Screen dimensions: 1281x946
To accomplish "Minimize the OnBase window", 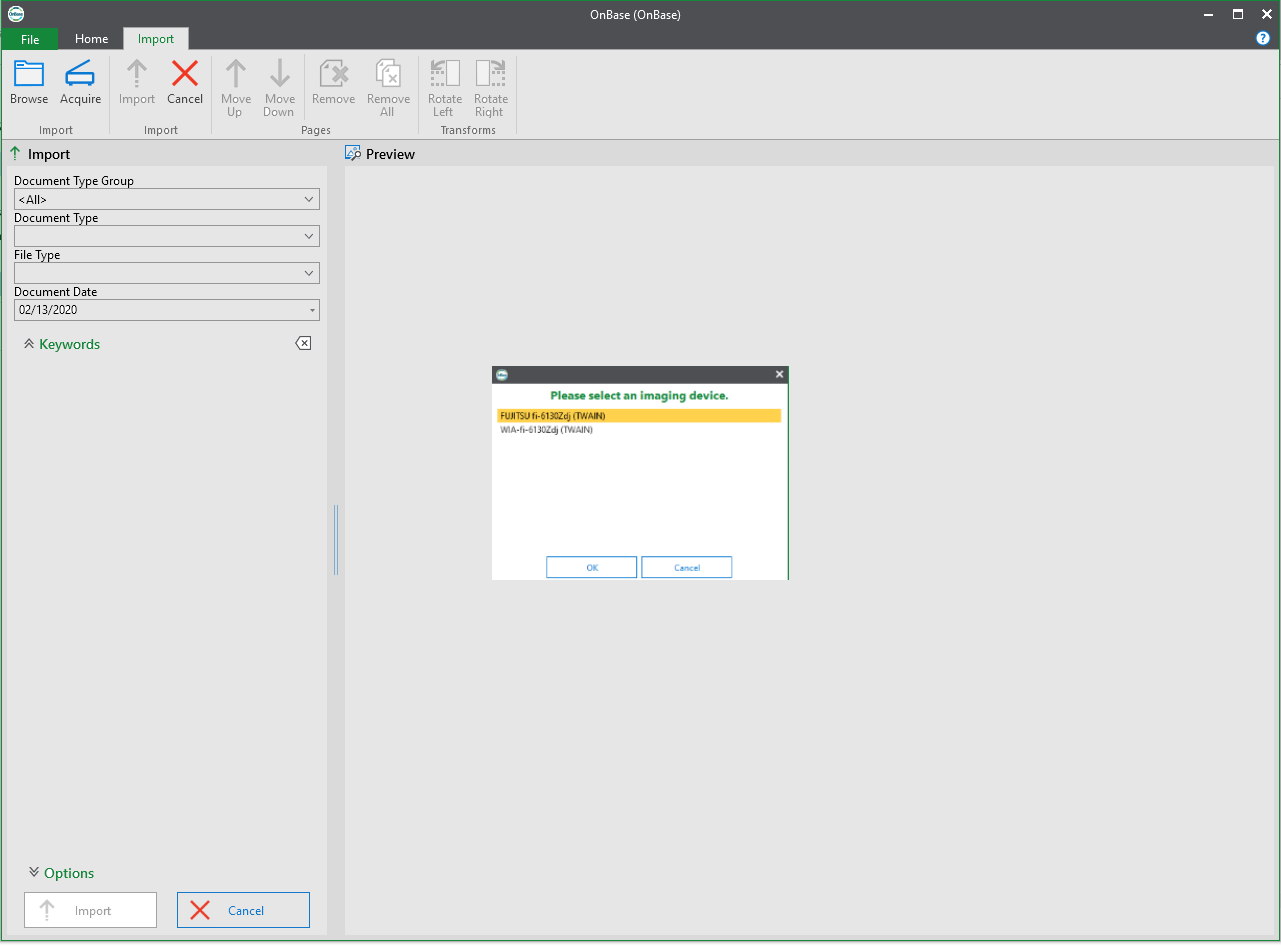I will (x=1209, y=14).
